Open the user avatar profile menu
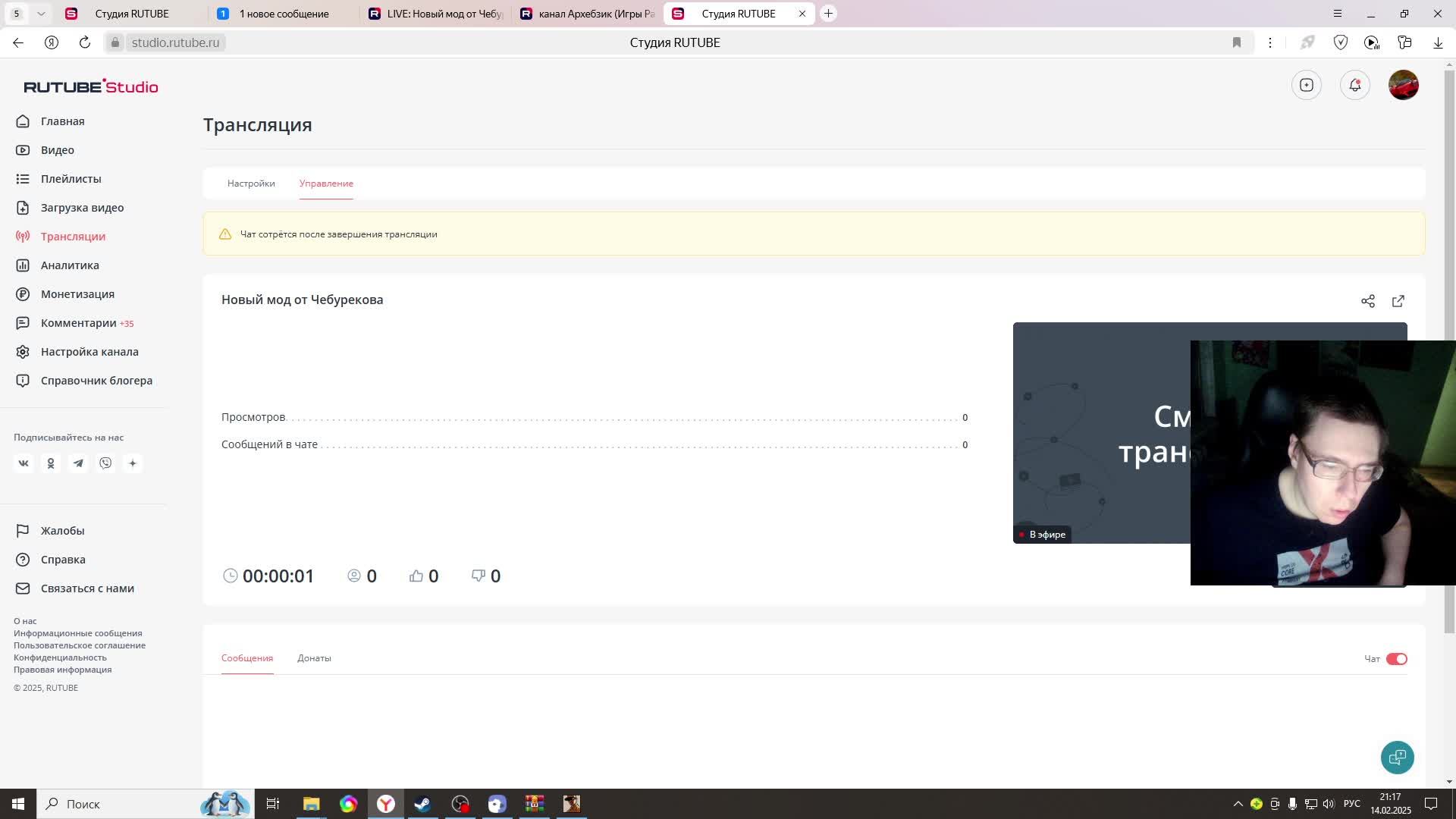1456x819 pixels. coord(1403,85)
